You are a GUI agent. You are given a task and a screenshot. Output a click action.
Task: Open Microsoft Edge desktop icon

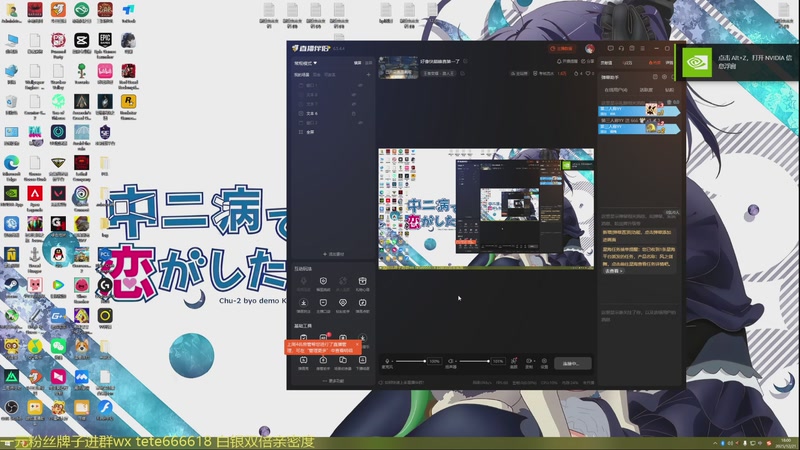coord(11,168)
